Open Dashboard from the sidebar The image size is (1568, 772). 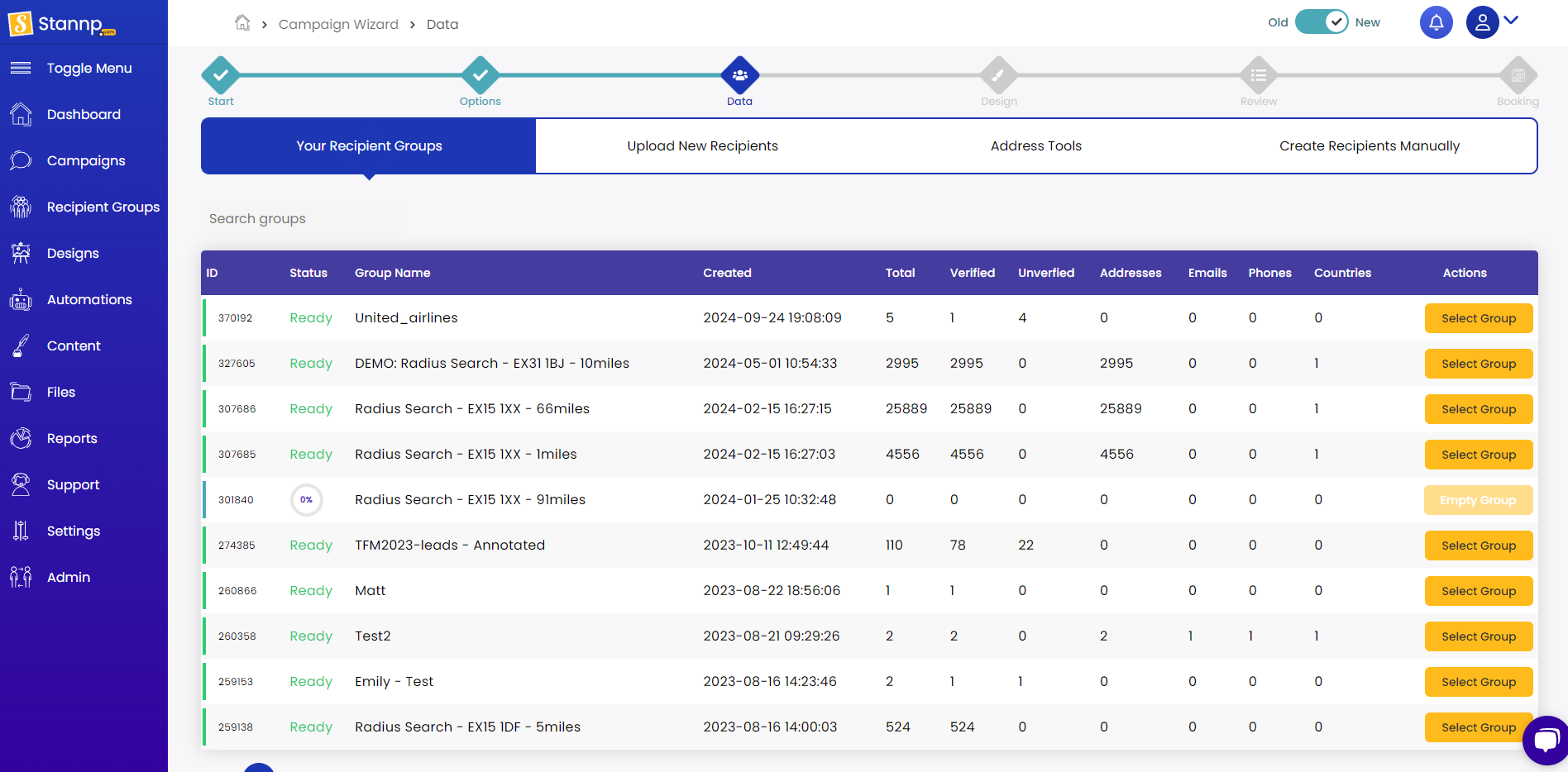[x=84, y=115]
